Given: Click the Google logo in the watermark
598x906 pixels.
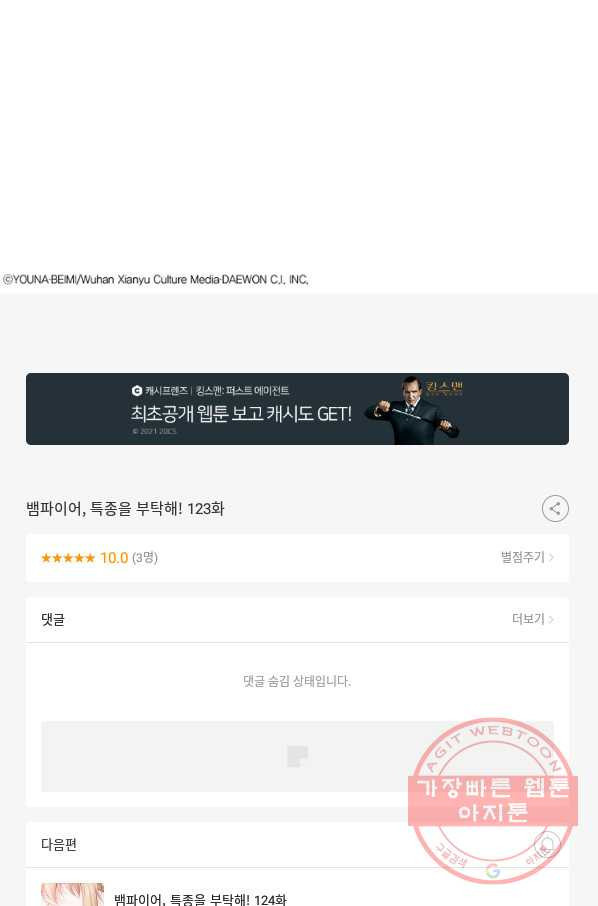Looking at the screenshot, I should pyautogui.click(x=492, y=871).
